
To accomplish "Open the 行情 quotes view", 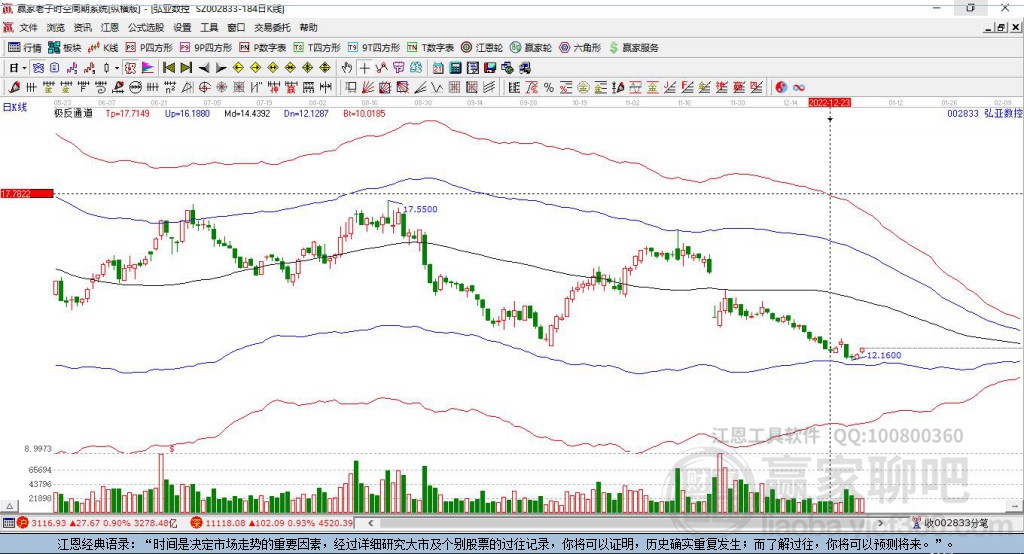I will pos(25,47).
